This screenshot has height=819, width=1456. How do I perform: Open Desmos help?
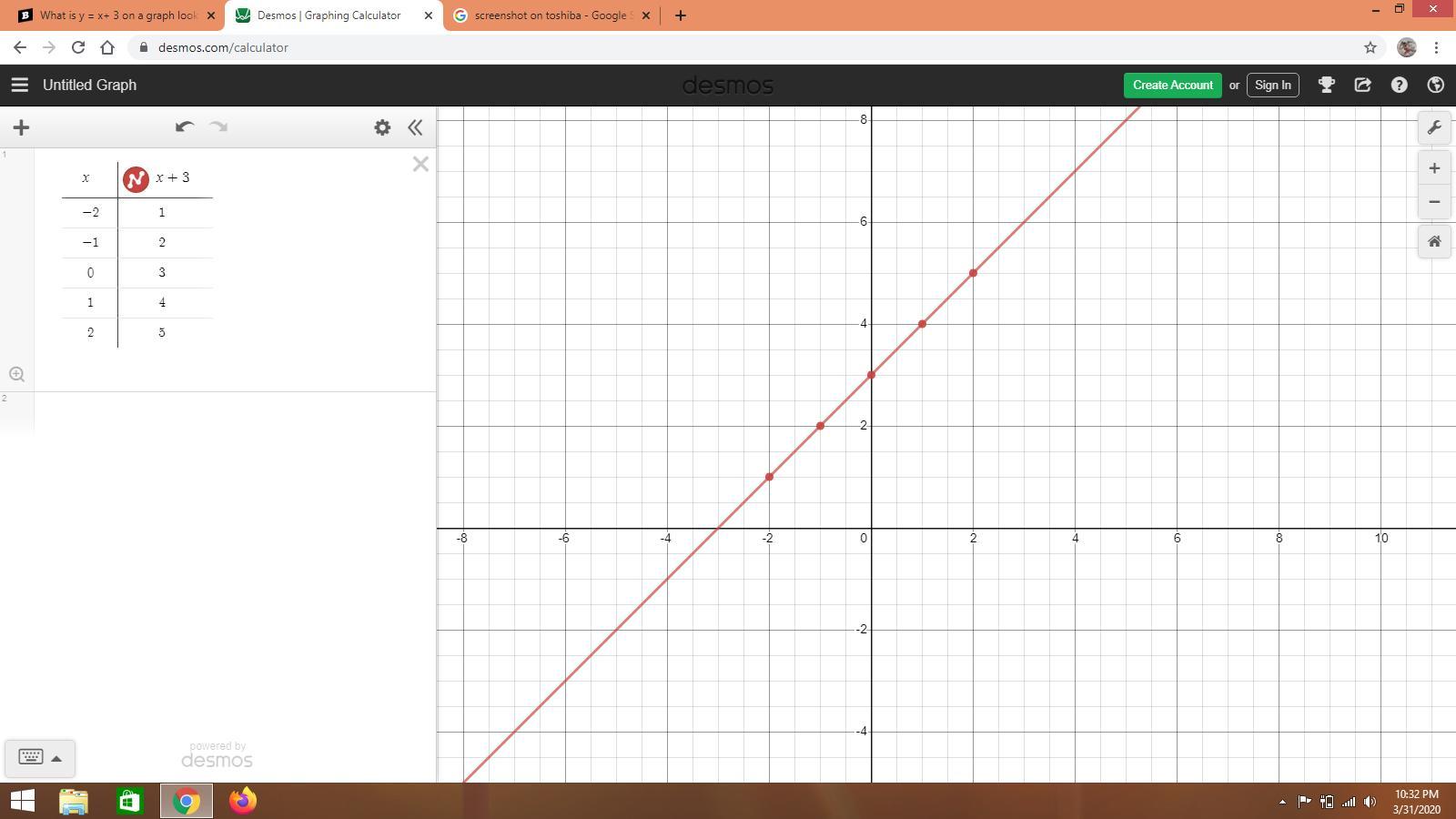(1399, 85)
